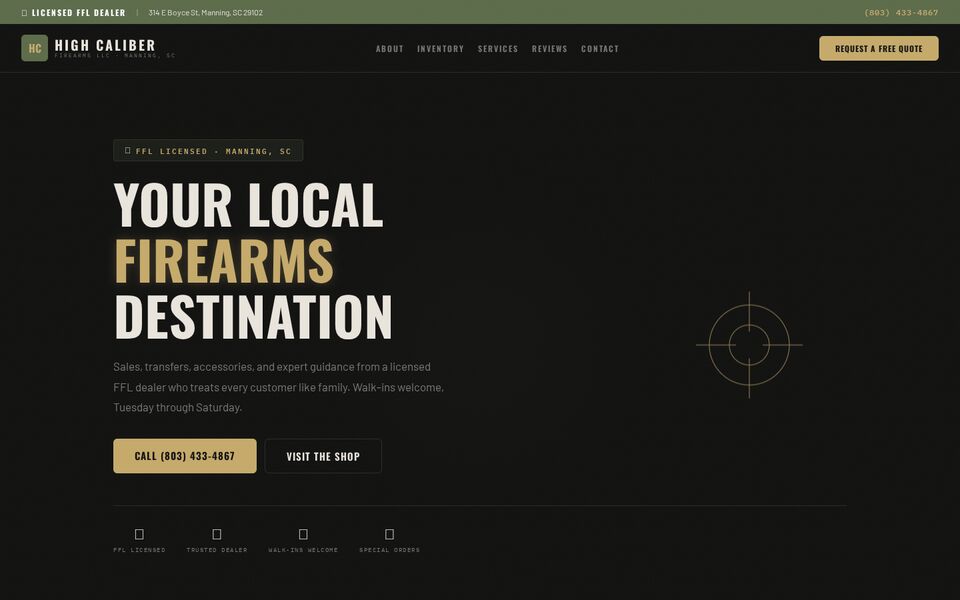Image resolution: width=960 pixels, height=600 pixels.
Task: Open the Services nav link
Action: click(x=498, y=49)
